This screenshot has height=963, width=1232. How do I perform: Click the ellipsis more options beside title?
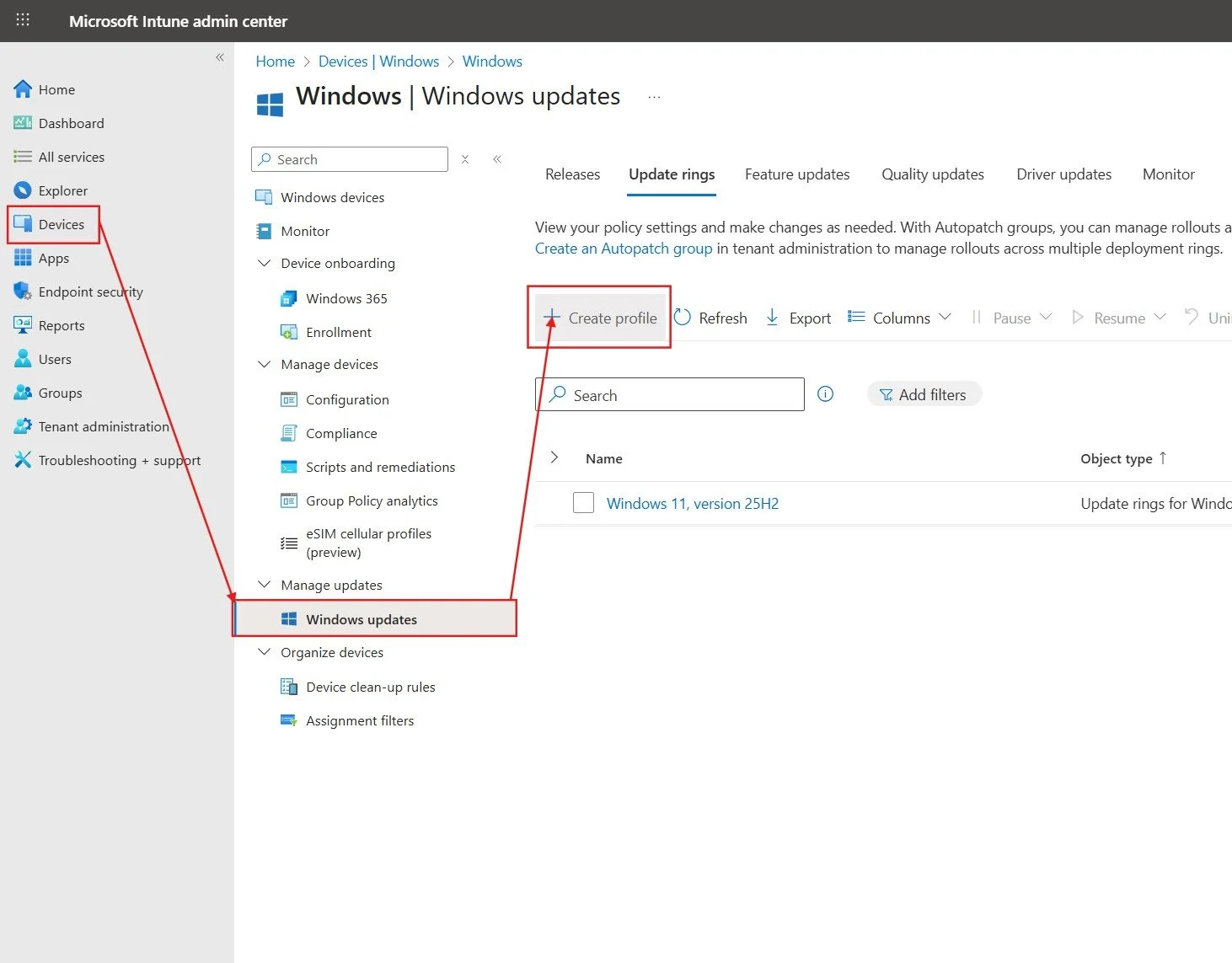coord(654,97)
